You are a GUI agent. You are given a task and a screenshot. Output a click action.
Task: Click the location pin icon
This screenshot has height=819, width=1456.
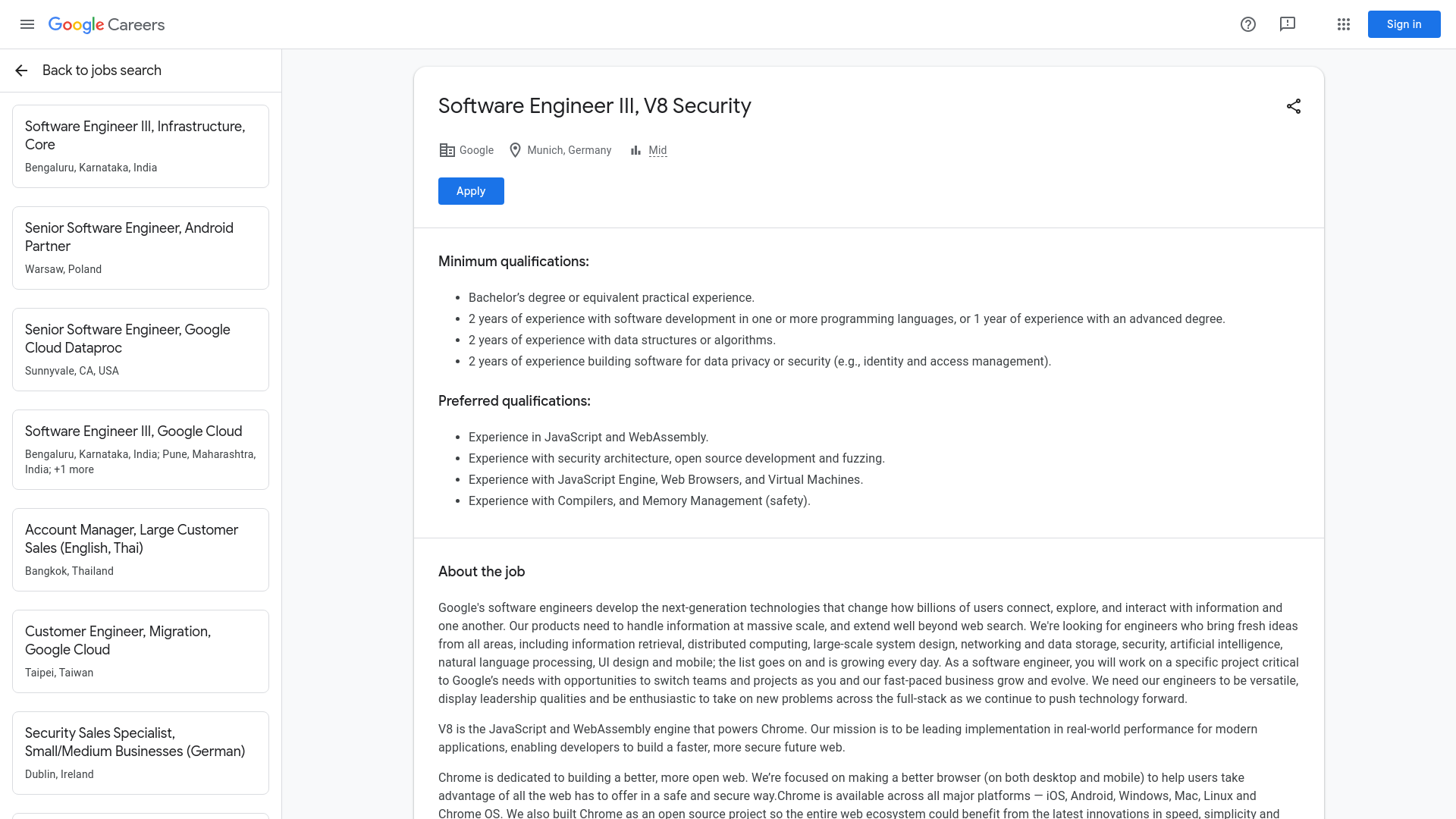point(516,150)
